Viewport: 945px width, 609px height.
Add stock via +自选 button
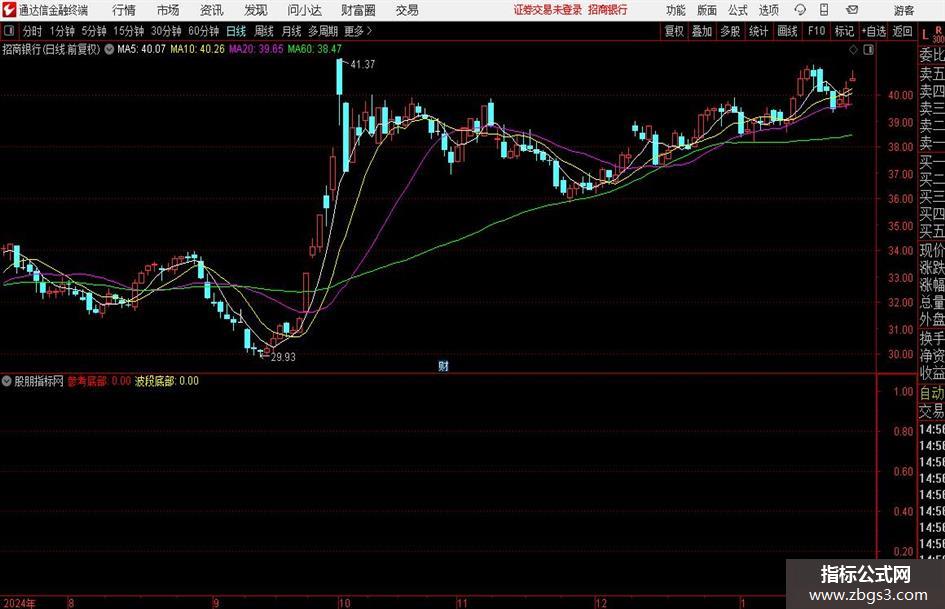tap(874, 31)
